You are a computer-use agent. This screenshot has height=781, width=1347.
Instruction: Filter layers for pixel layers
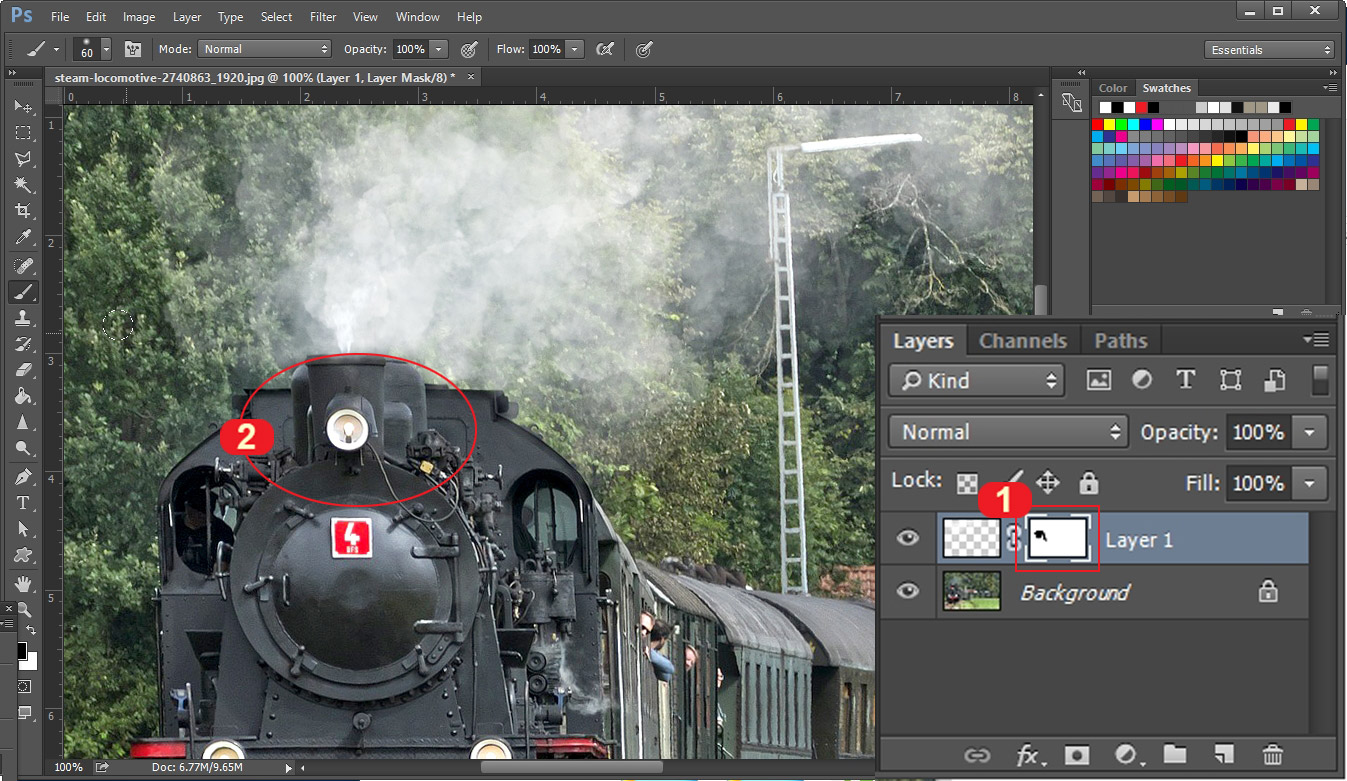[x=1099, y=381]
